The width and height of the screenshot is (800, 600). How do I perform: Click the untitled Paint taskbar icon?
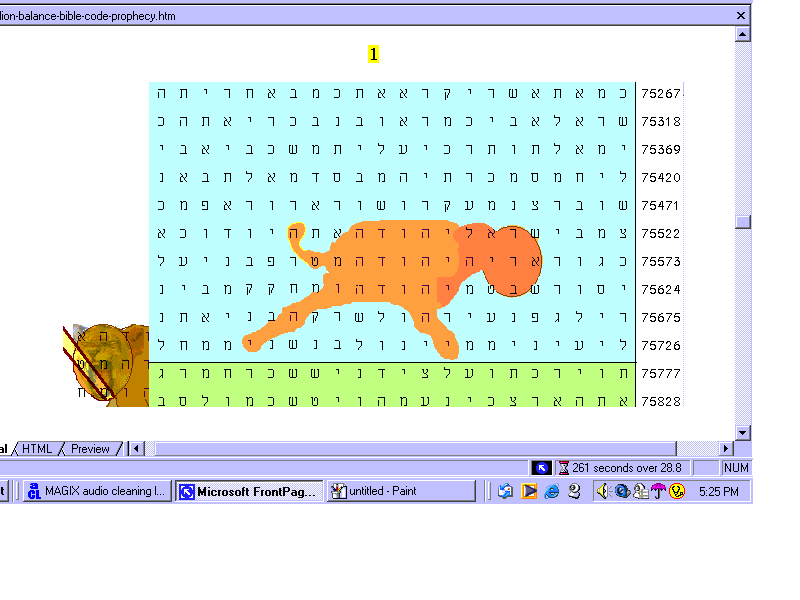click(x=338, y=491)
